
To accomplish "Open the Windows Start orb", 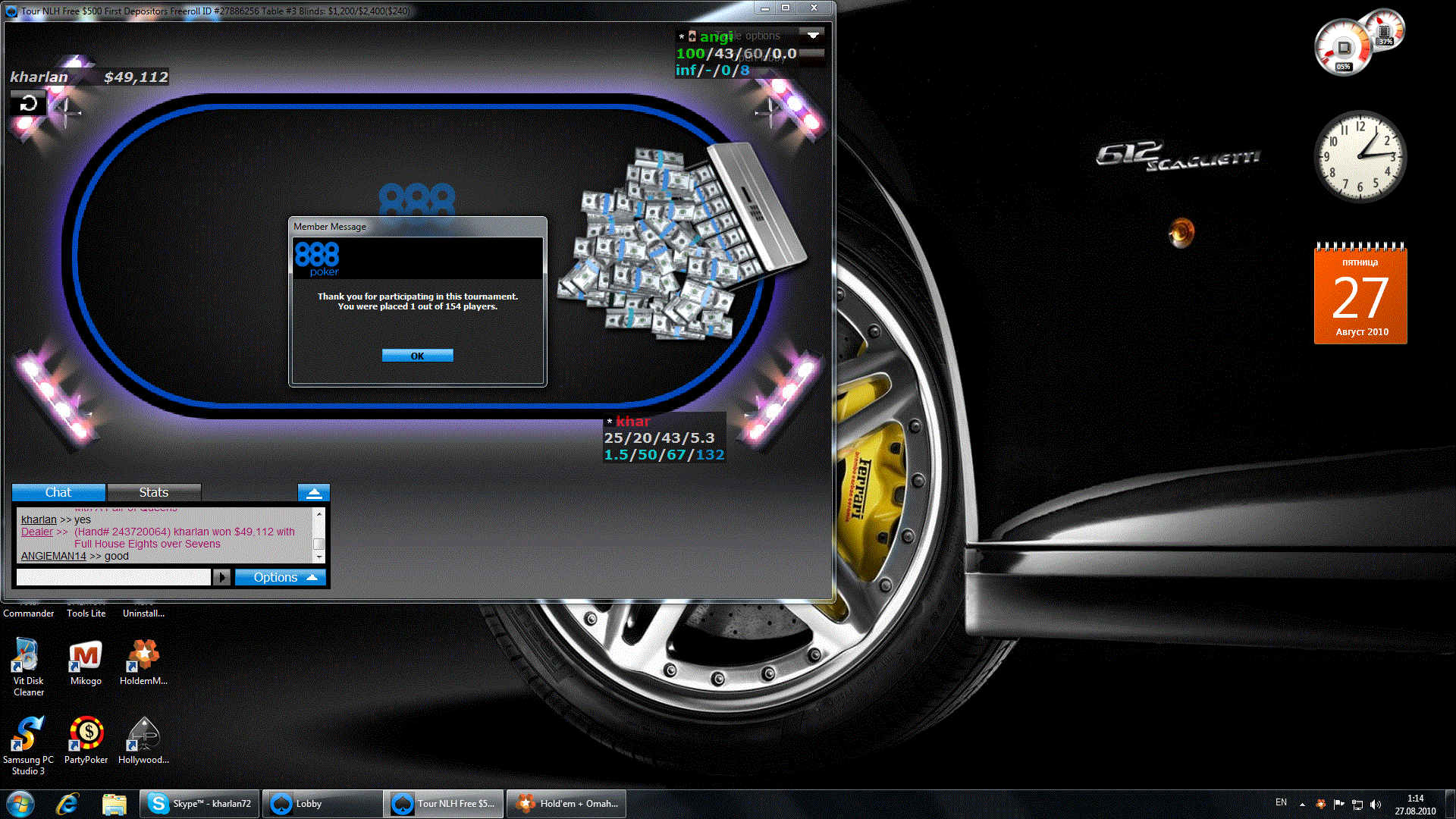I will pos(20,804).
